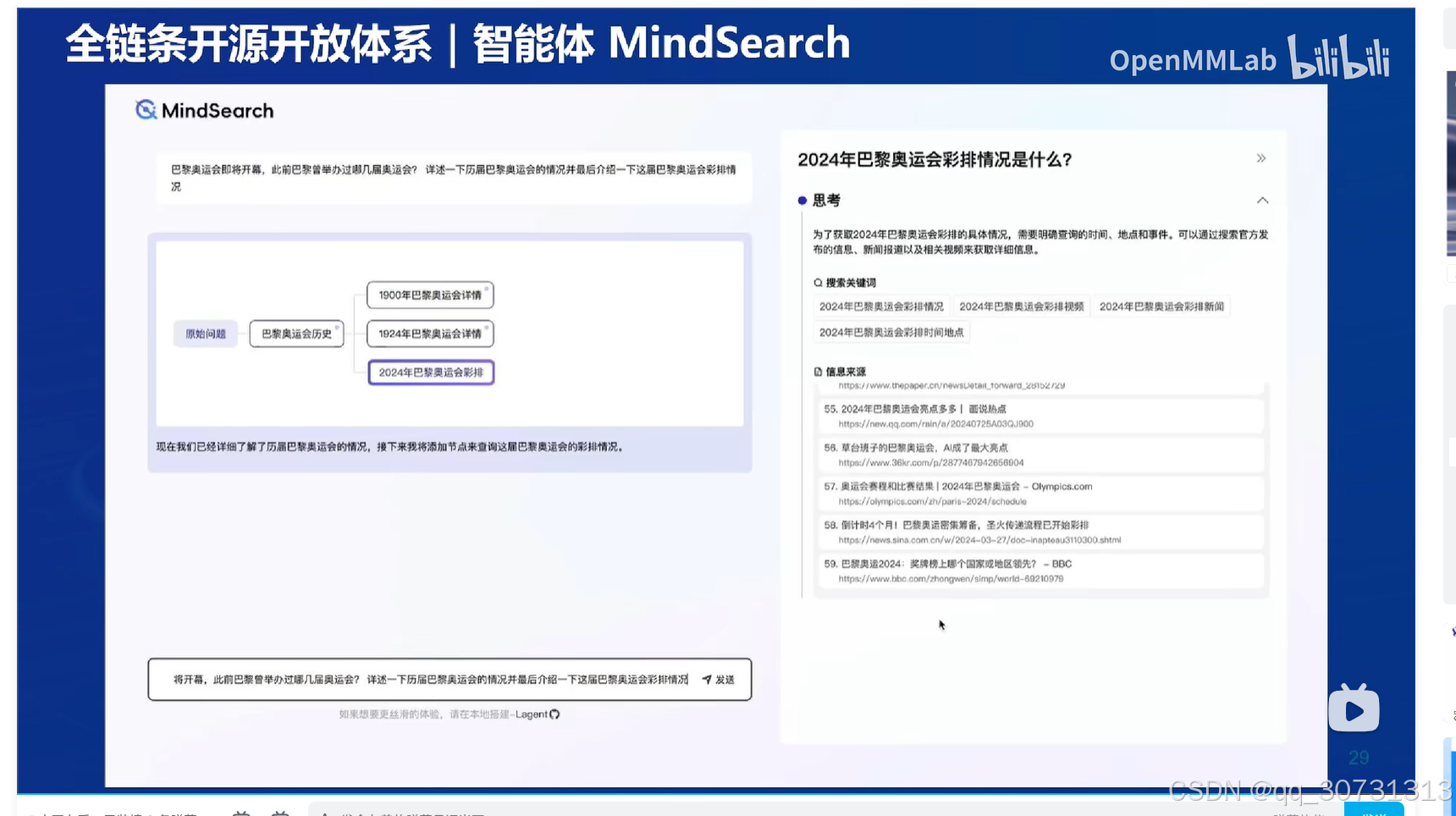Select the 1924年巴黎奥运会详情 node

click(430, 334)
